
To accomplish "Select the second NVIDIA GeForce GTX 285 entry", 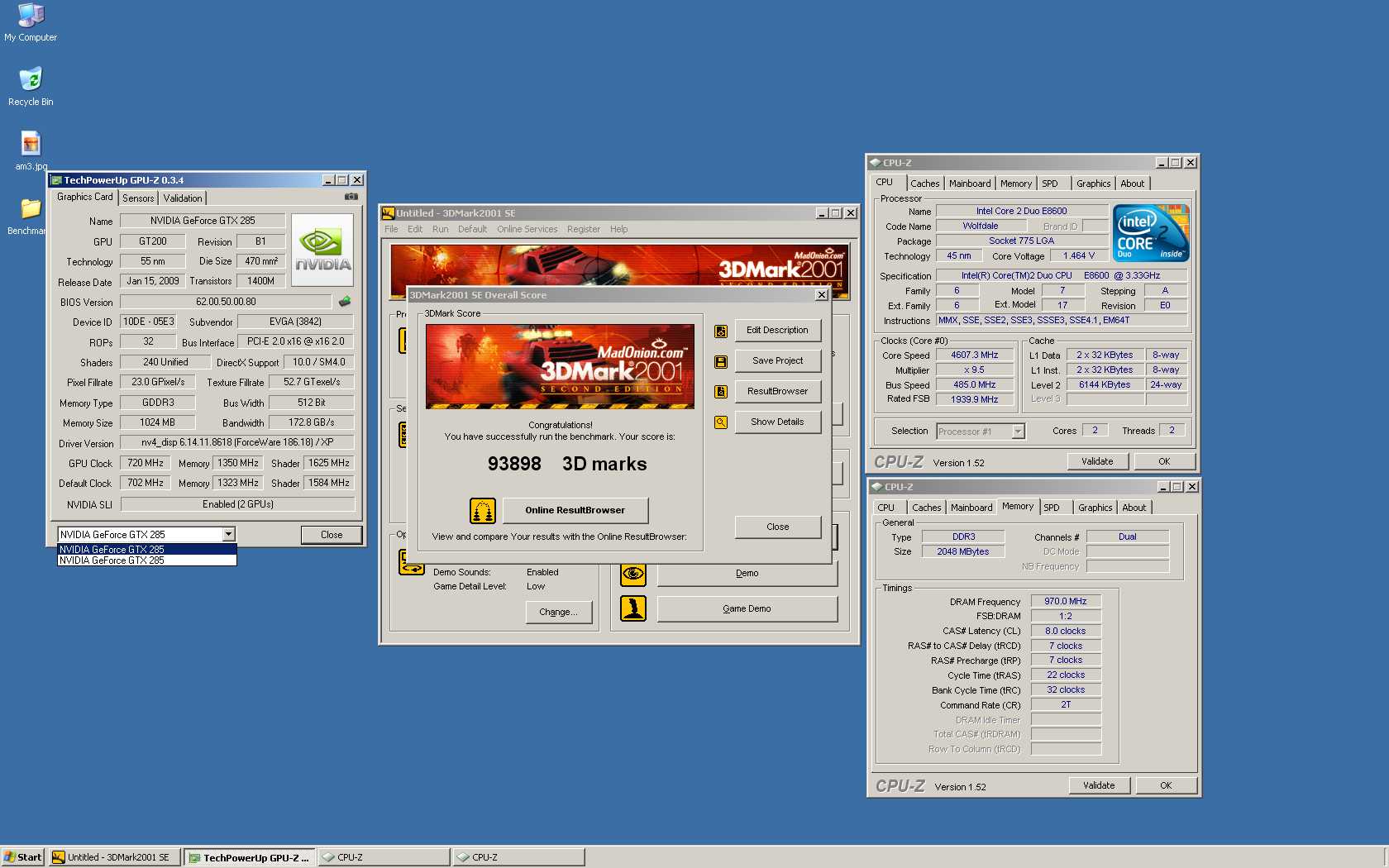I will click(147, 560).
